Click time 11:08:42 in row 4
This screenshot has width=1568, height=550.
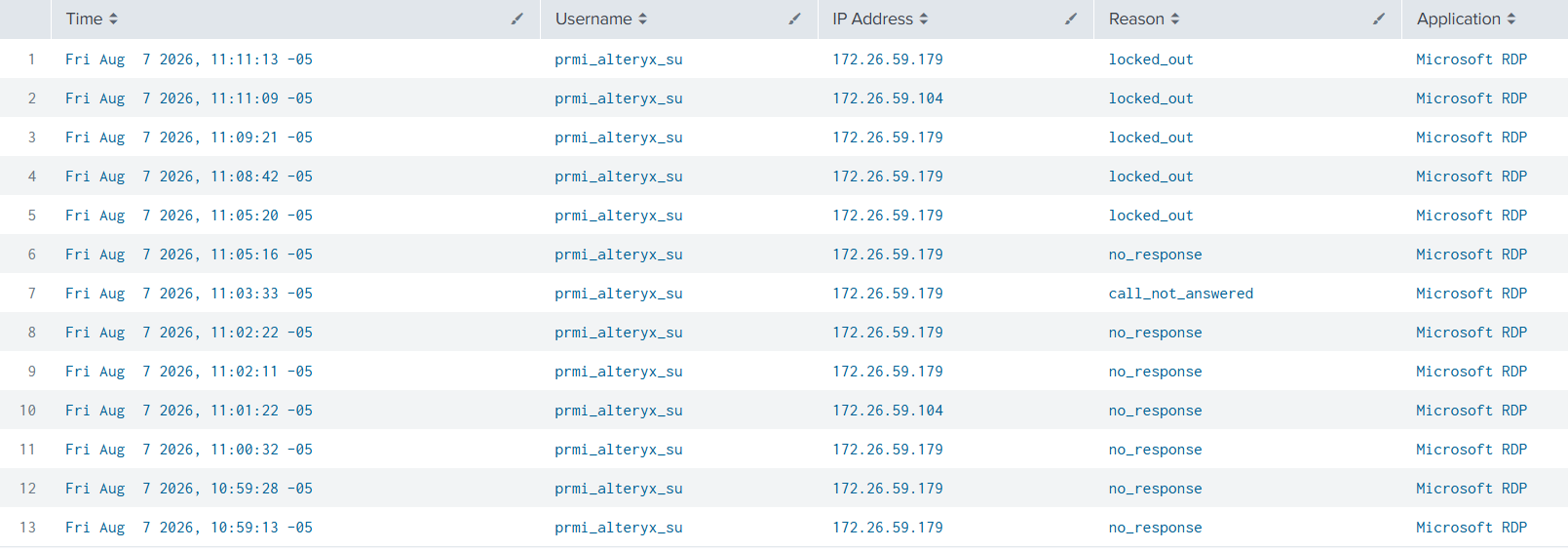(189, 177)
